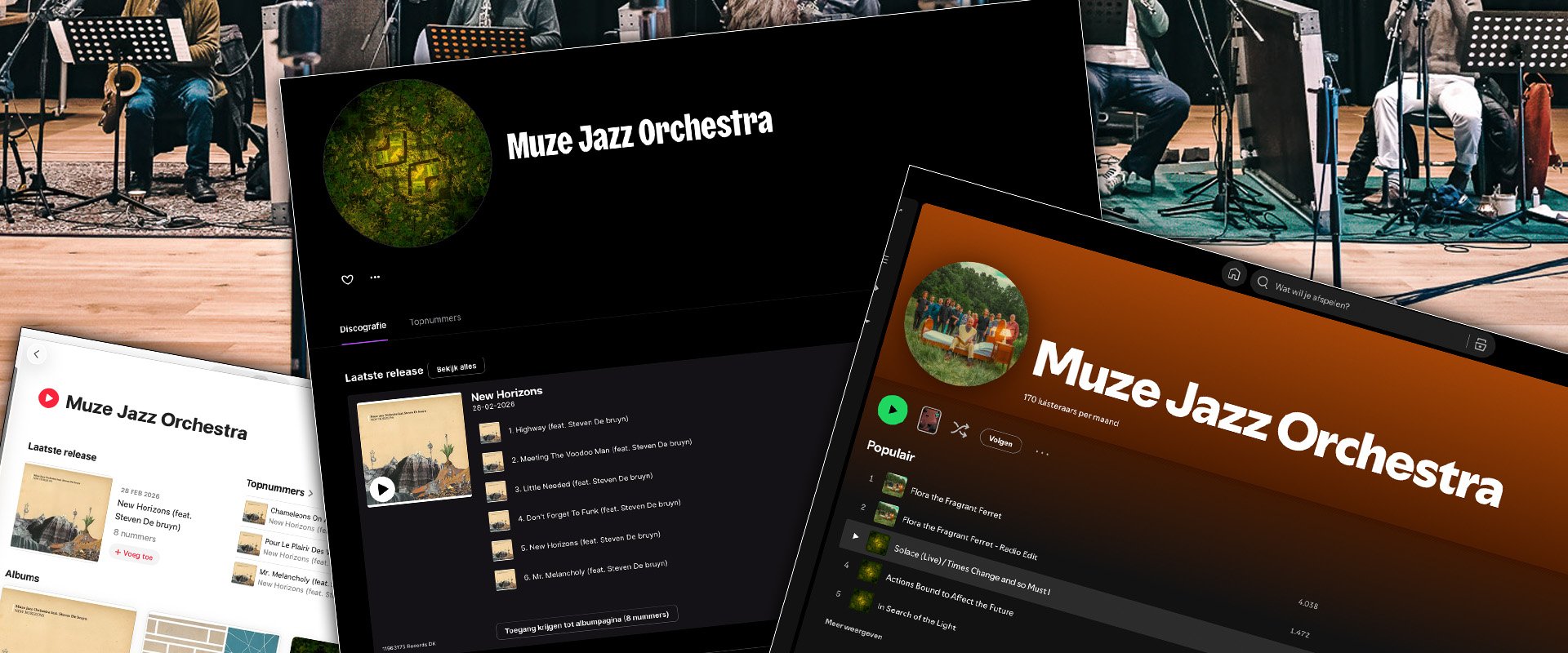Click 'Toegang krijgen tot albumpagina (8 nummers)' button
The width and height of the screenshot is (1568, 653).
click(586, 624)
